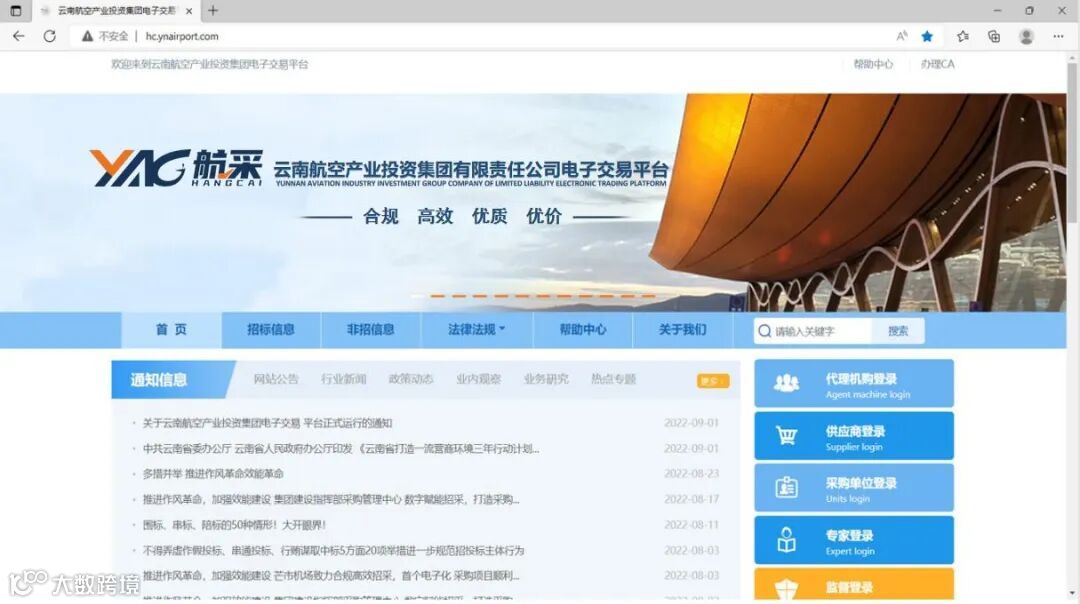The width and height of the screenshot is (1080, 604).
Task: Click the orange 更多 button
Action: 713,381
